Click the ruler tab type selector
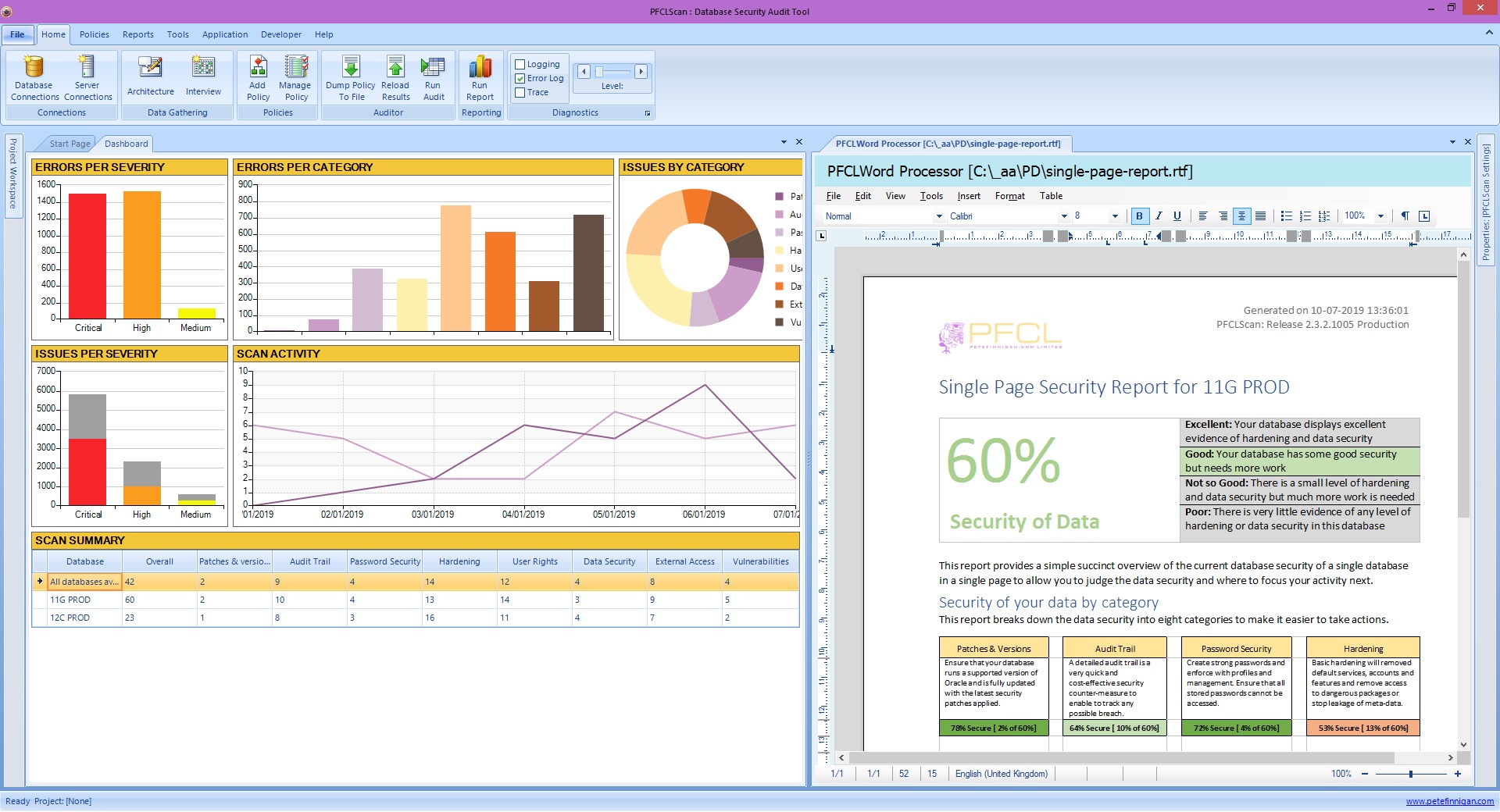The image size is (1500, 812). (x=821, y=236)
